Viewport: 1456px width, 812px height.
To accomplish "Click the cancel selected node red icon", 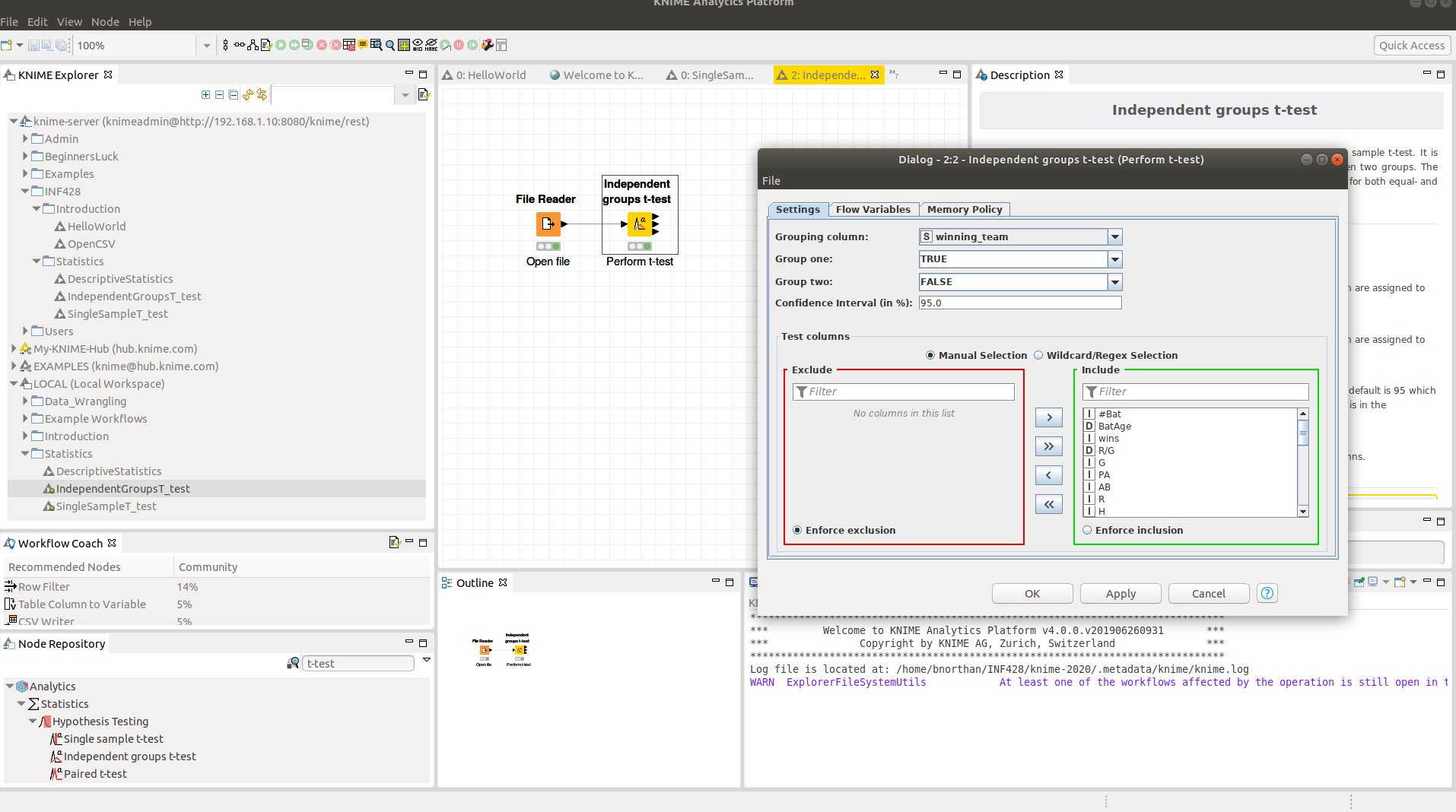I will point(322,46).
